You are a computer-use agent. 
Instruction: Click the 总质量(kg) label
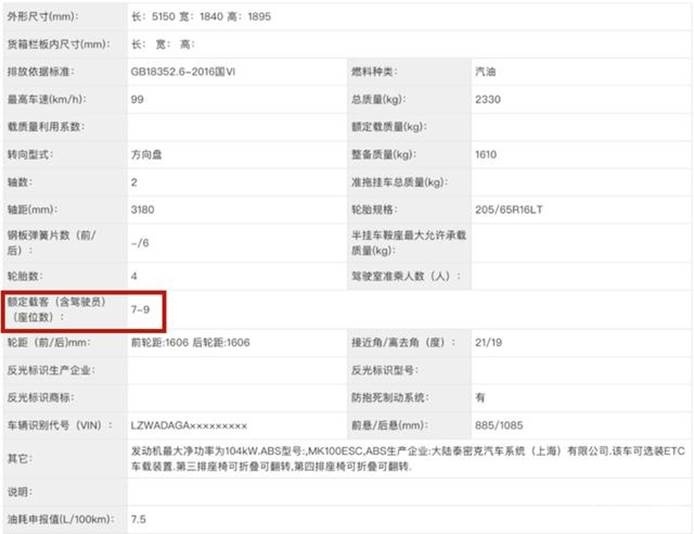[378, 99]
